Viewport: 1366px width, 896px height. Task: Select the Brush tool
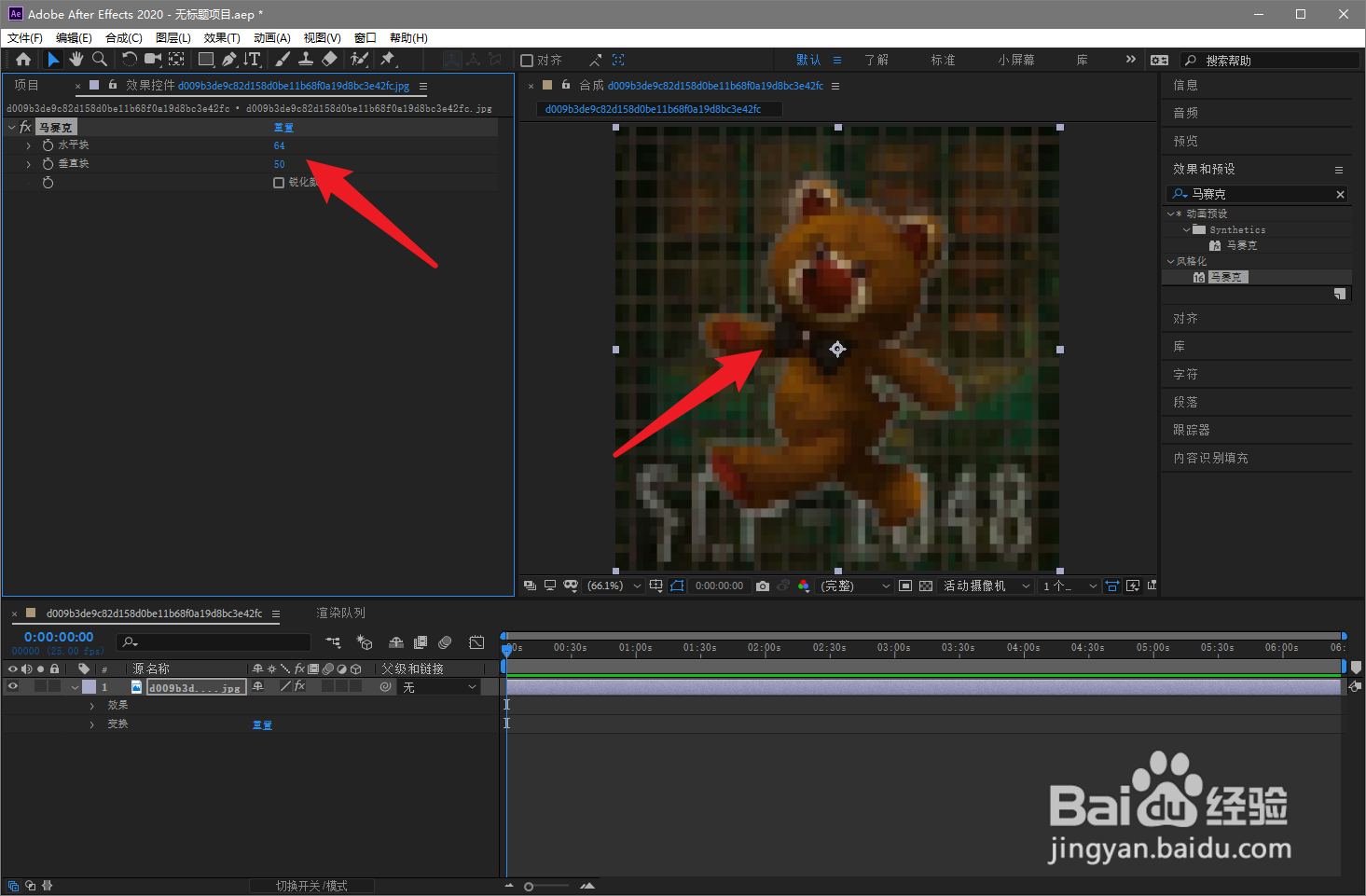coord(282,59)
